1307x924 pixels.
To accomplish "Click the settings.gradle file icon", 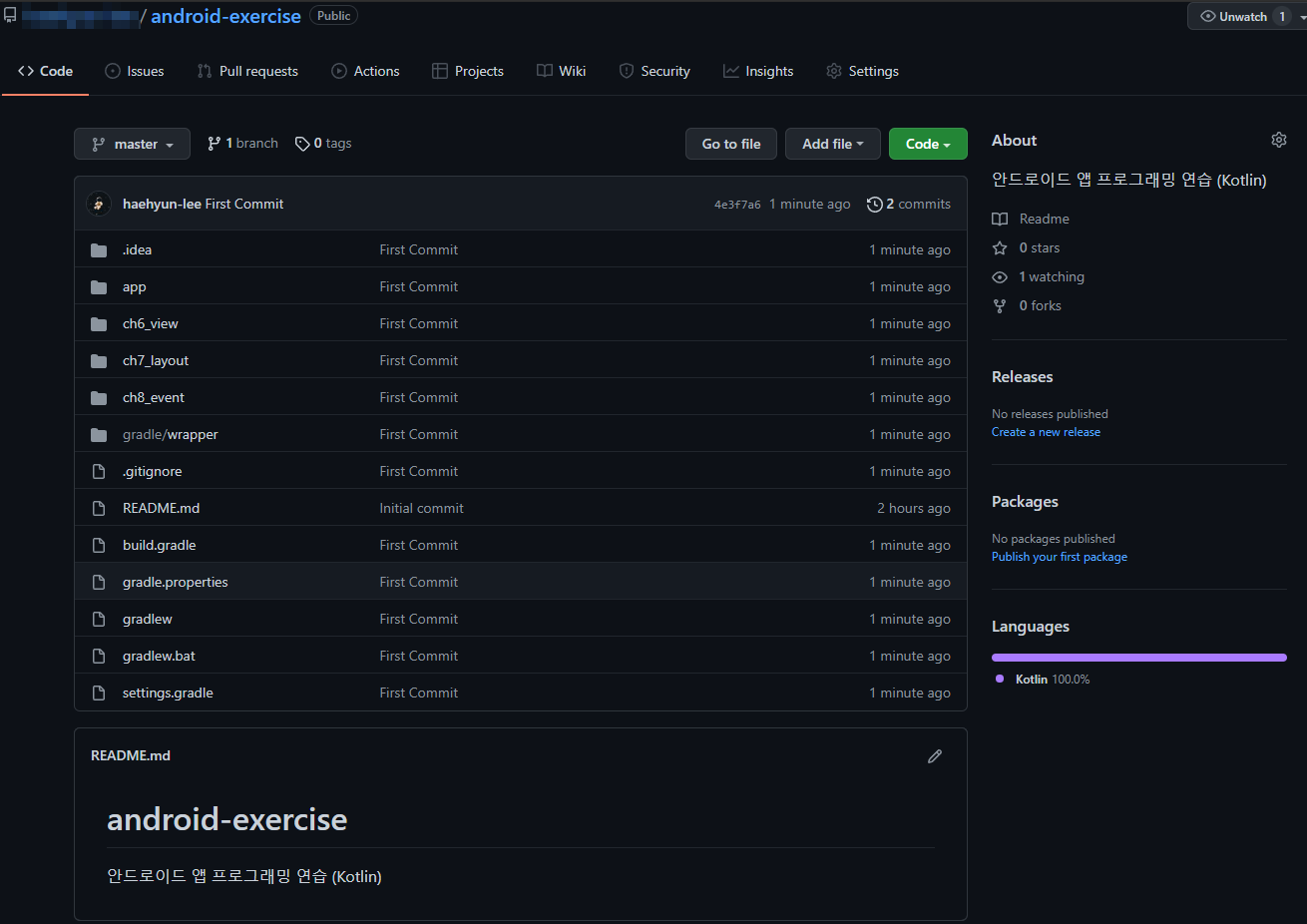I will pos(99,693).
